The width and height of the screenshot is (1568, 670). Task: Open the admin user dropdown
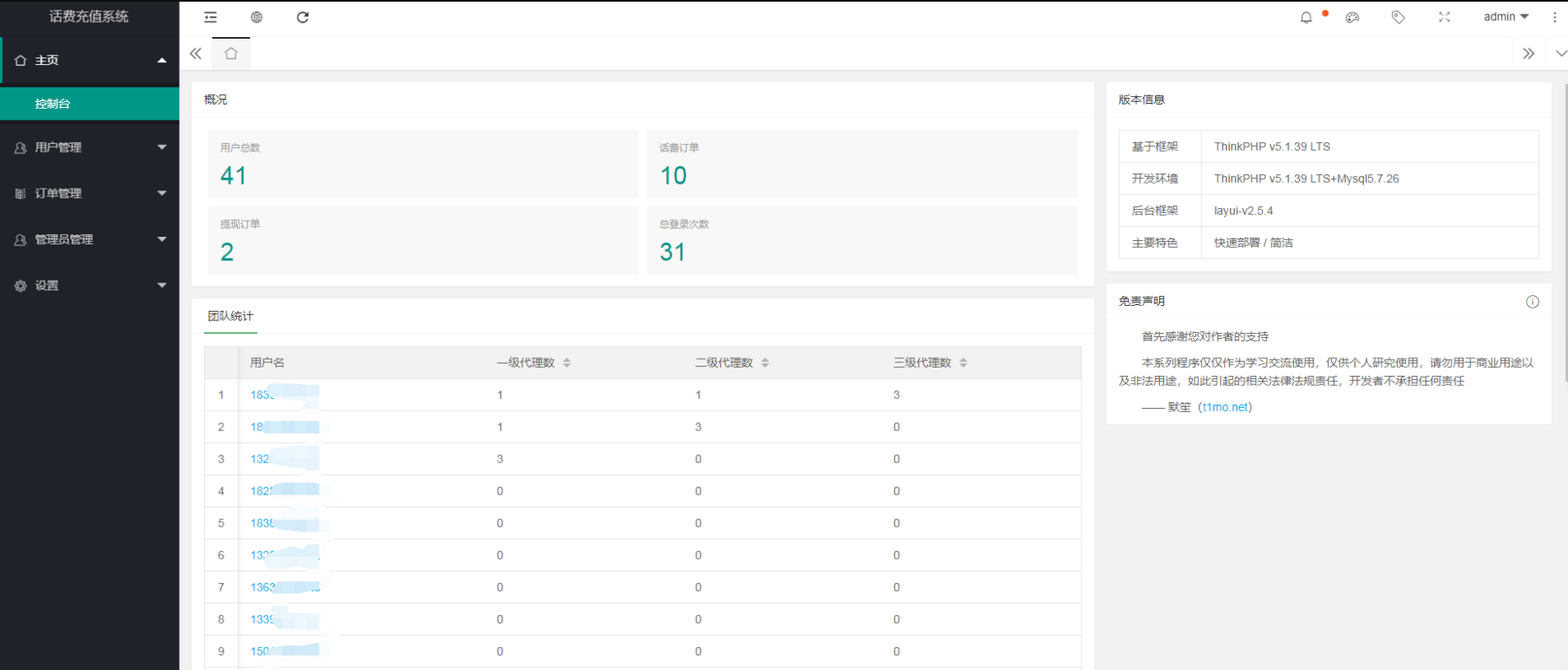pos(1506,17)
